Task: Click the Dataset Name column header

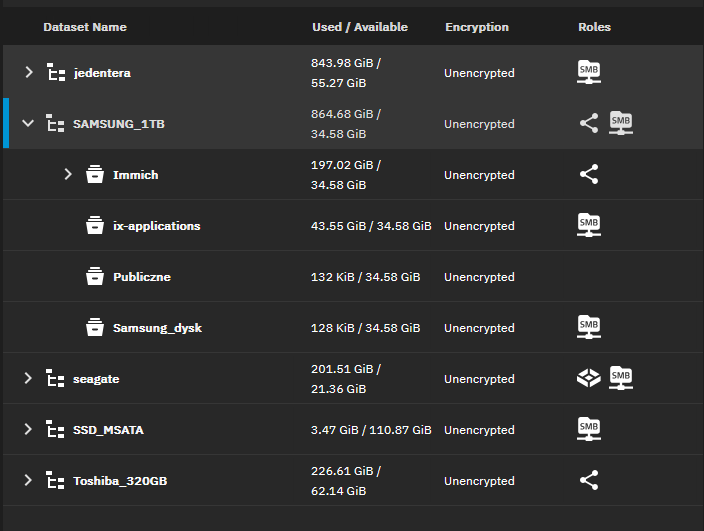Action: point(85,27)
